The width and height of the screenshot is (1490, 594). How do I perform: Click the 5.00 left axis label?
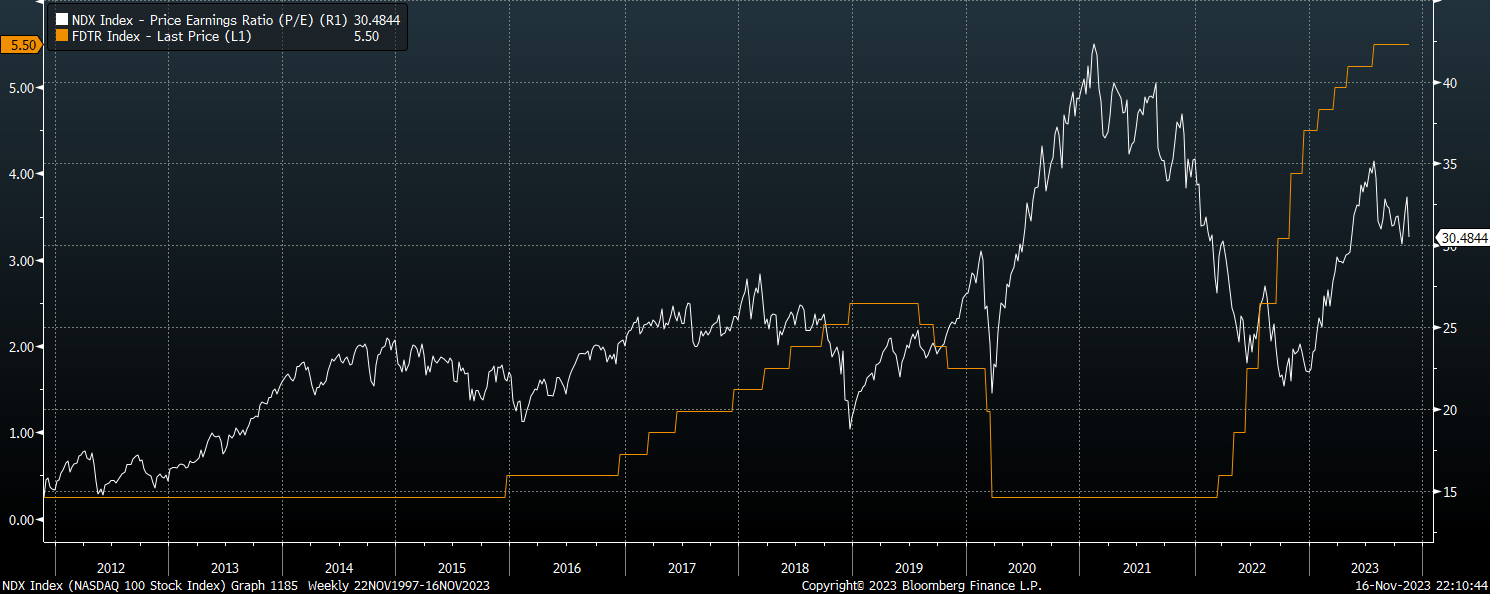click(x=21, y=87)
